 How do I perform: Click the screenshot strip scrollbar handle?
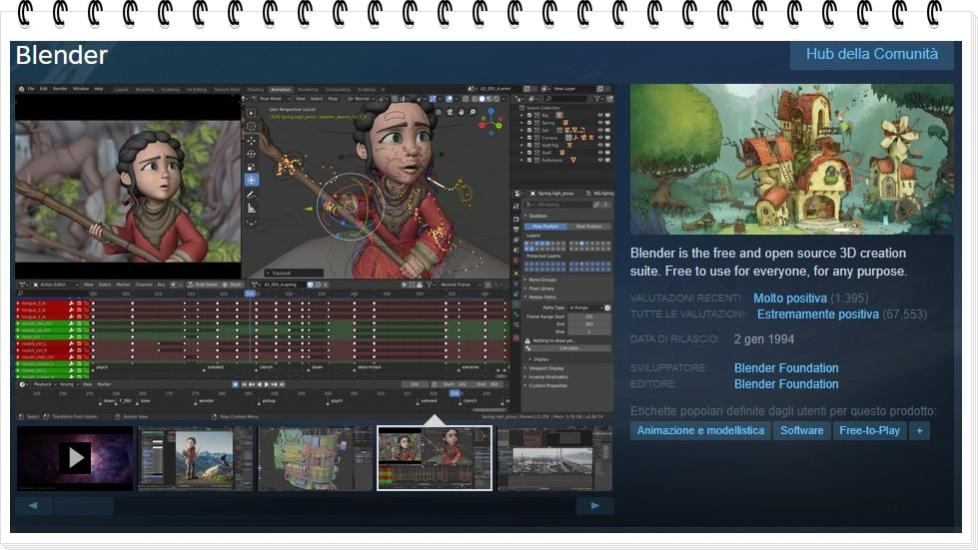coord(84,506)
